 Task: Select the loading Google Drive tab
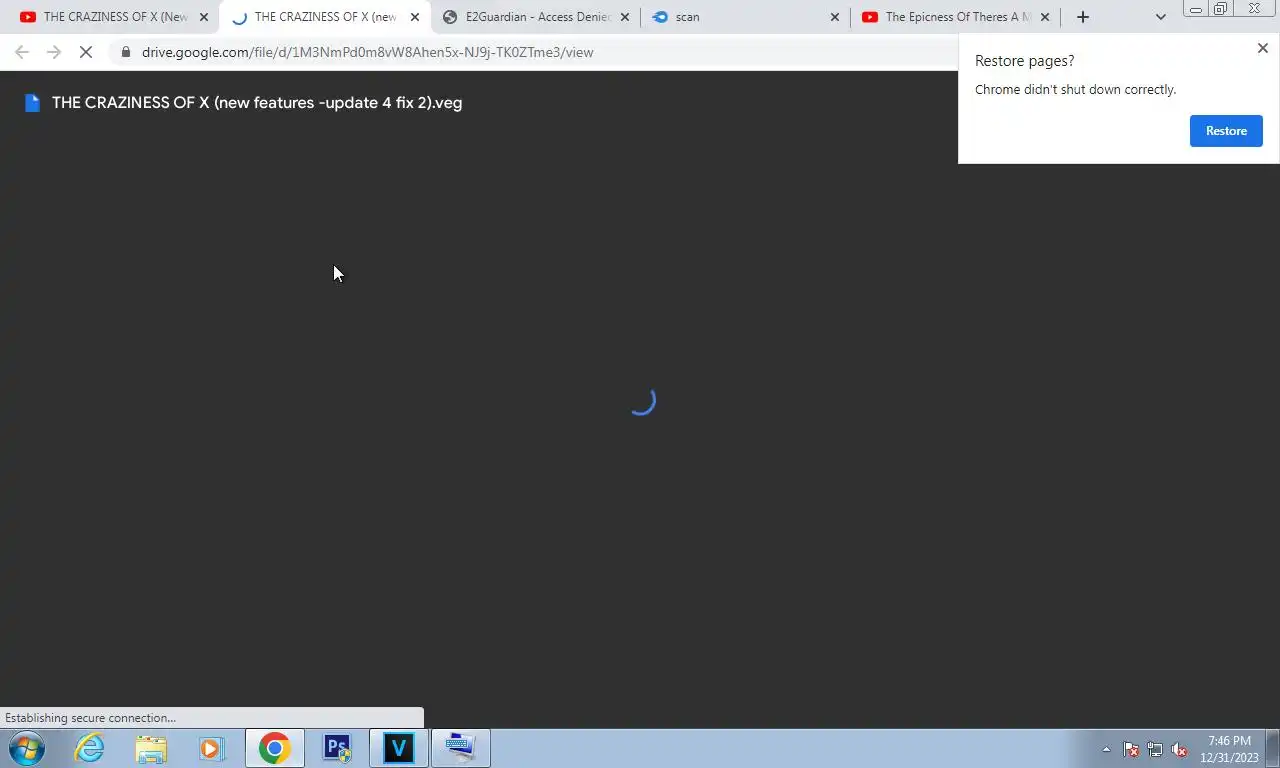[325, 17]
